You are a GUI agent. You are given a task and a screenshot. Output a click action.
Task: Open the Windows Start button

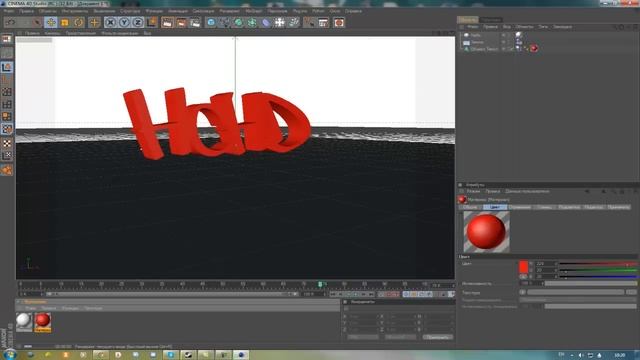pyautogui.click(x=10, y=355)
